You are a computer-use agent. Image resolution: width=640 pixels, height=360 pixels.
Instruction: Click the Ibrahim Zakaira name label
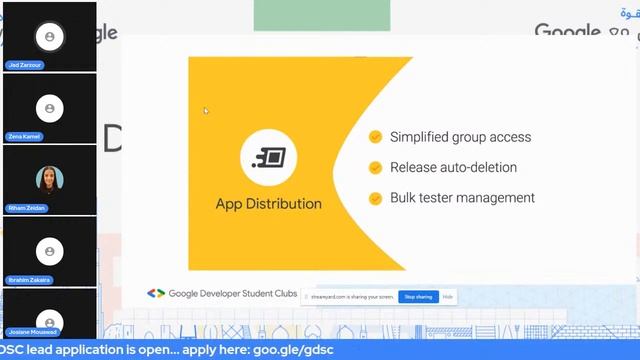29,280
